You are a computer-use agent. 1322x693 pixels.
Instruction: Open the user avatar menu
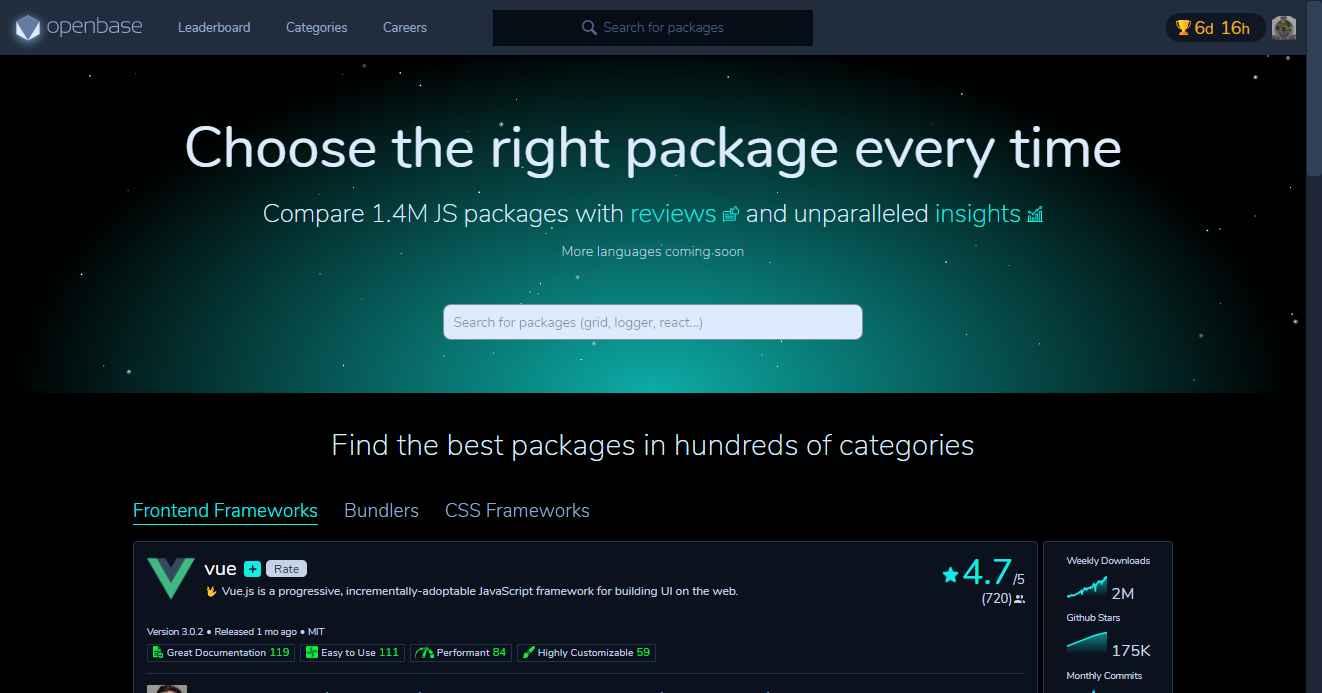(x=1284, y=28)
